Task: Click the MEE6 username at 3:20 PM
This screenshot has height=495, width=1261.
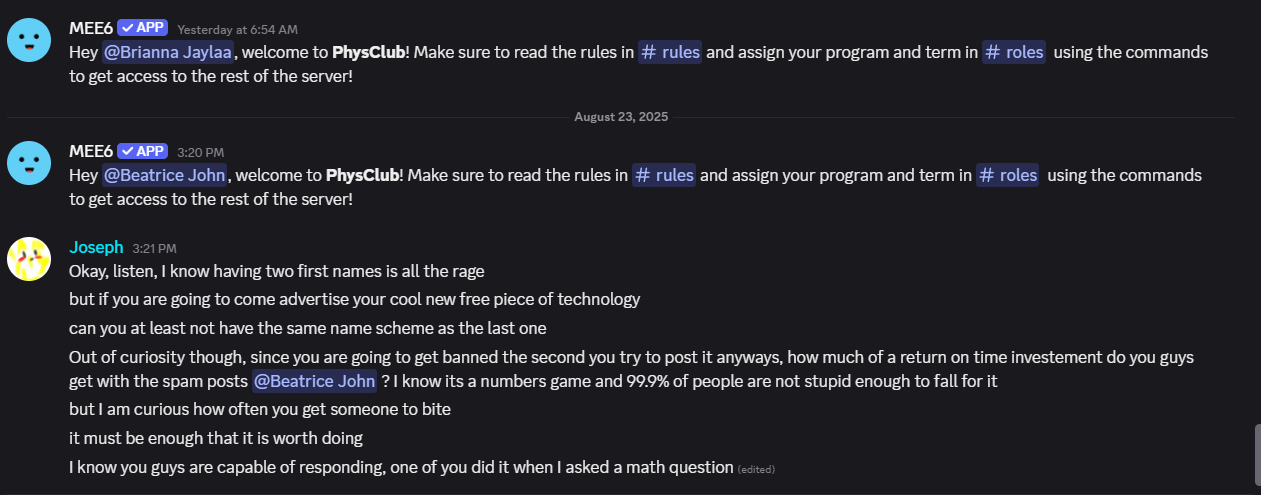Action: point(90,151)
